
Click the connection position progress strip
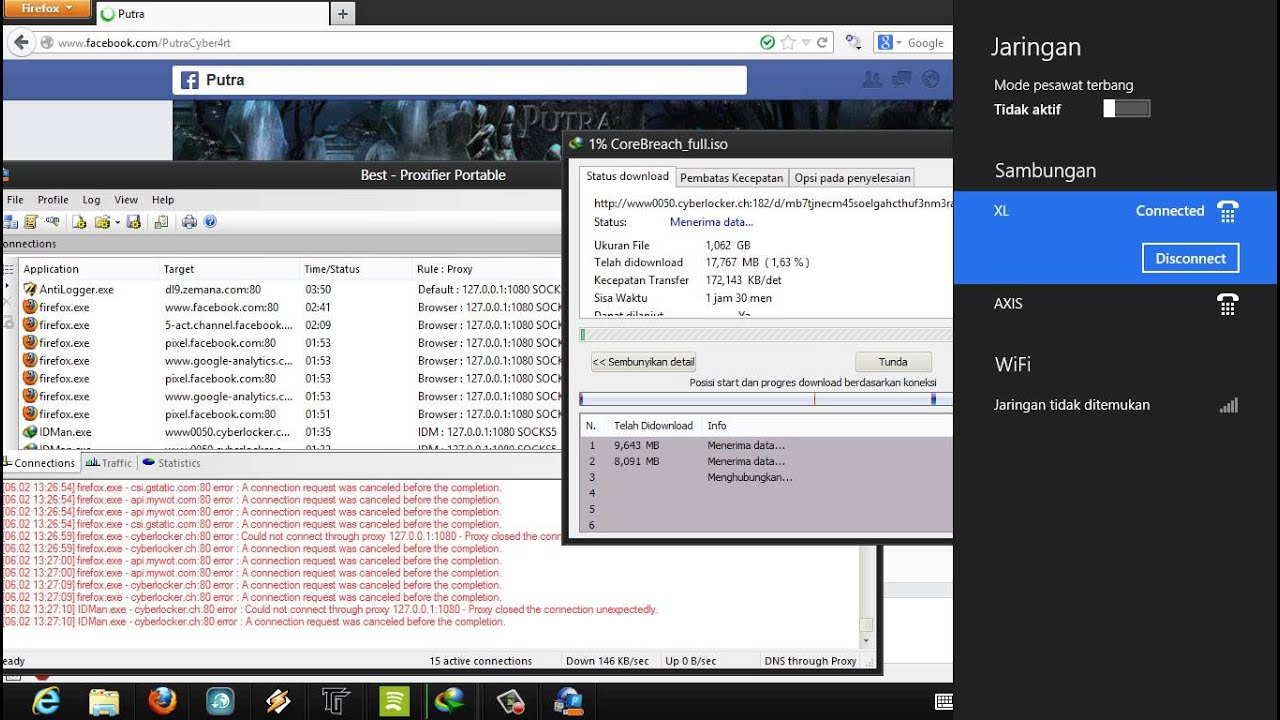766,399
